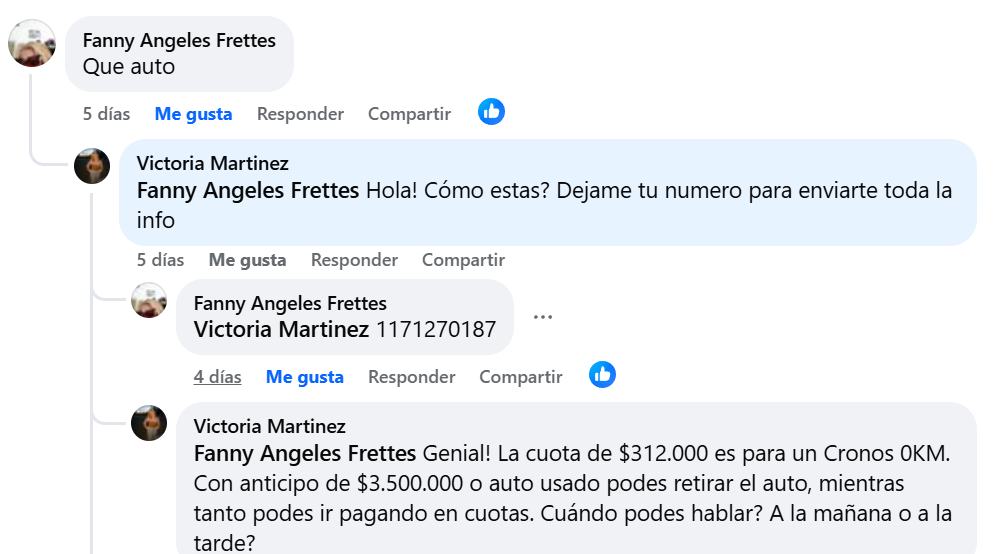994x554 pixels.
Task: Toggle "Me gusta" on the "Que auto" comment
Action: coord(193,114)
